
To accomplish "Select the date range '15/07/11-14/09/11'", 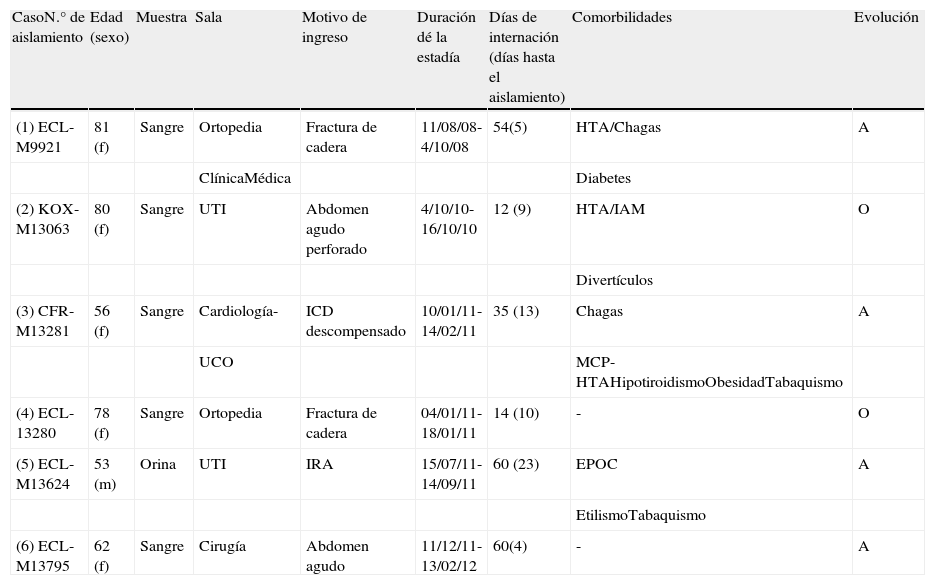I will click(452, 474).
